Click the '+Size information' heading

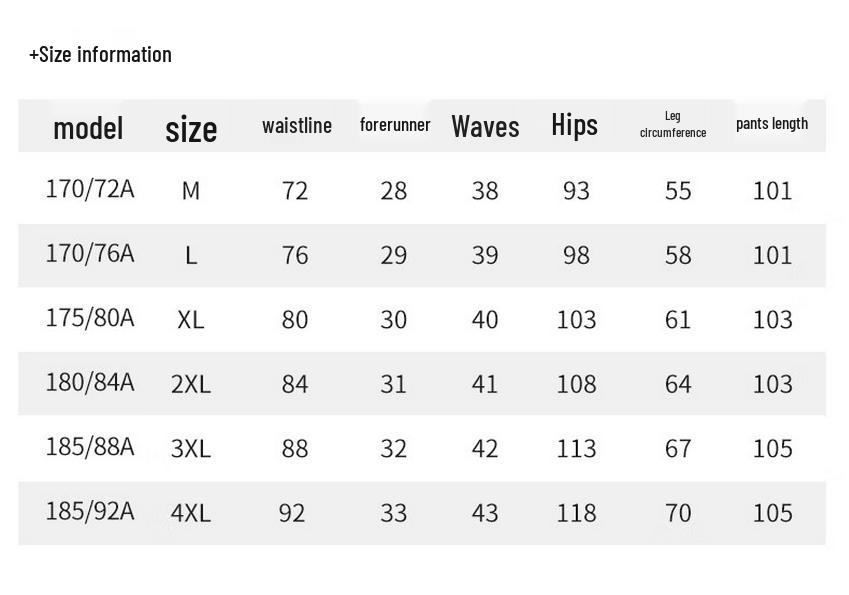[x=100, y=55]
